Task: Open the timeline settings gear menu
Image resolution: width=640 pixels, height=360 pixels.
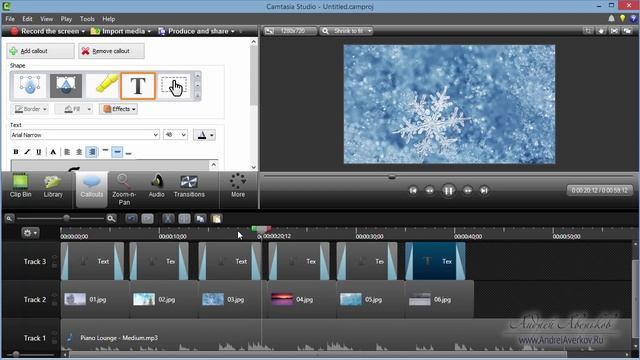Action: pos(30,233)
